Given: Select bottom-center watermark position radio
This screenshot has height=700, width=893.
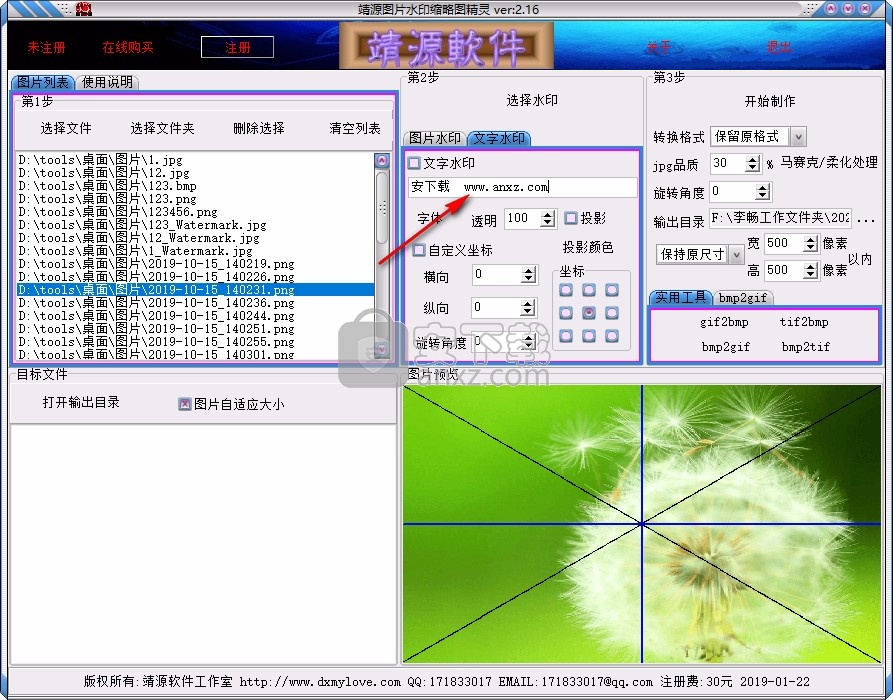Looking at the screenshot, I should coord(589,335).
